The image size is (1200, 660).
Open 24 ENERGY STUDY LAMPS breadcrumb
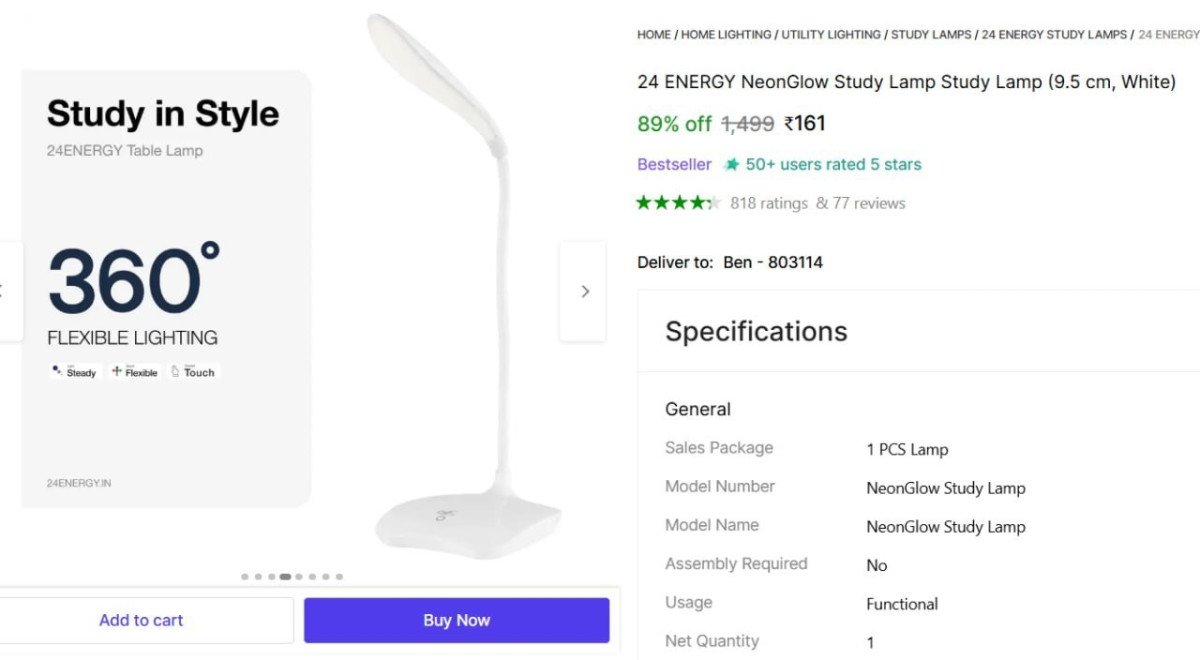(1055, 34)
